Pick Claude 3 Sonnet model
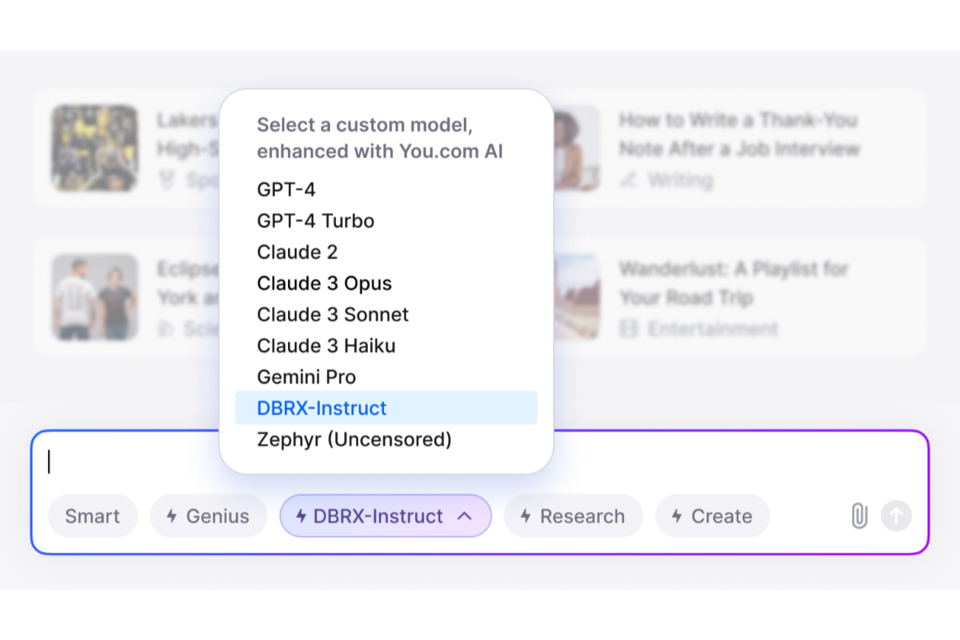The image size is (960, 640). 332,314
